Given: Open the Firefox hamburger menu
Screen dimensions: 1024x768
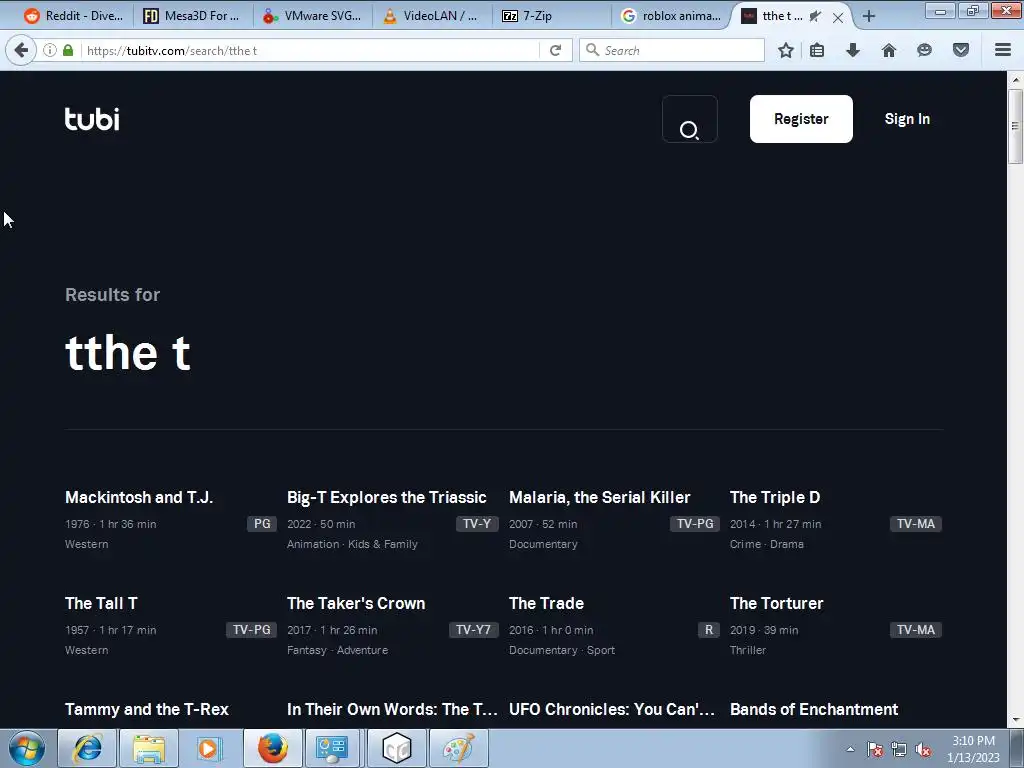Looking at the screenshot, I should pos(1003,50).
